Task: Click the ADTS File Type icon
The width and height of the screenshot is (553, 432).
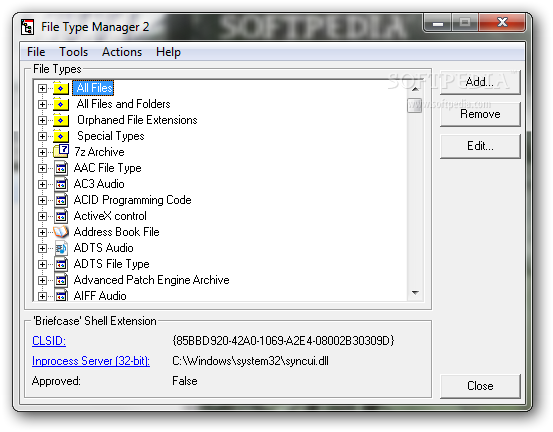Action: pyautogui.click(x=61, y=264)
